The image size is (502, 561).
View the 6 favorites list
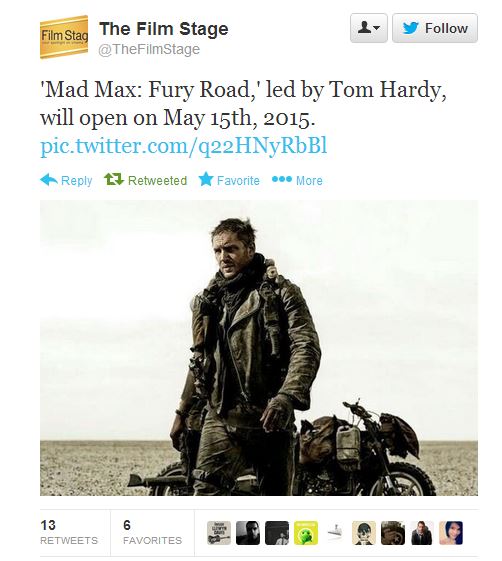(x=152, y=532)
